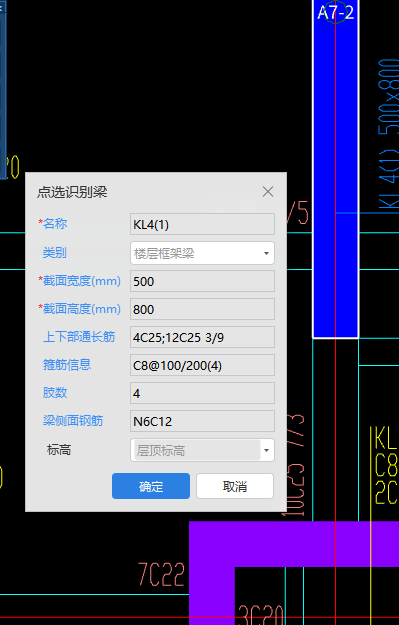Click the 7C22 rebar annotation in drawing
The height and width of the screenshot is (625, 399).
161,574
